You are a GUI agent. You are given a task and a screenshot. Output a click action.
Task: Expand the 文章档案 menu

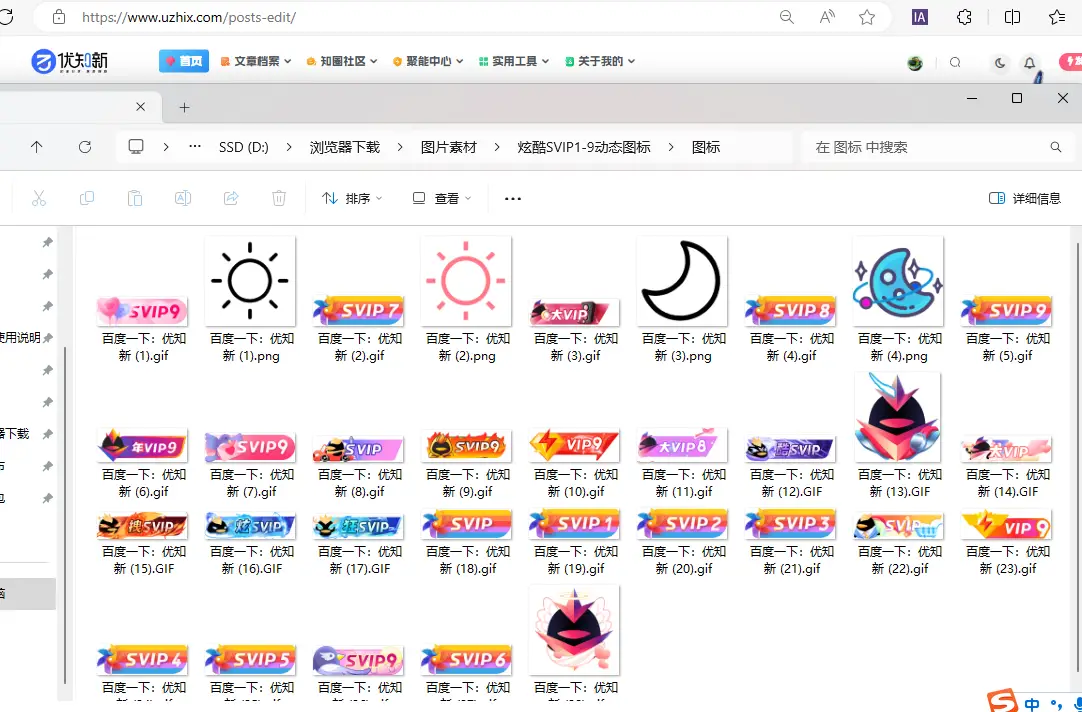tap(256, 61)
